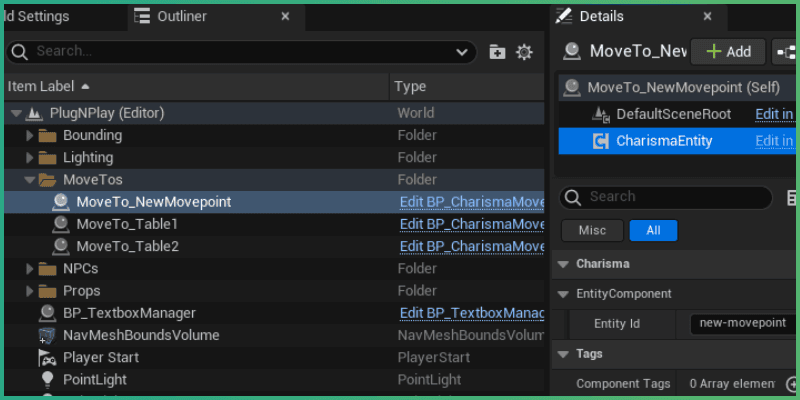Select Player Start label in the Outliner

click(x=101, y=358)
